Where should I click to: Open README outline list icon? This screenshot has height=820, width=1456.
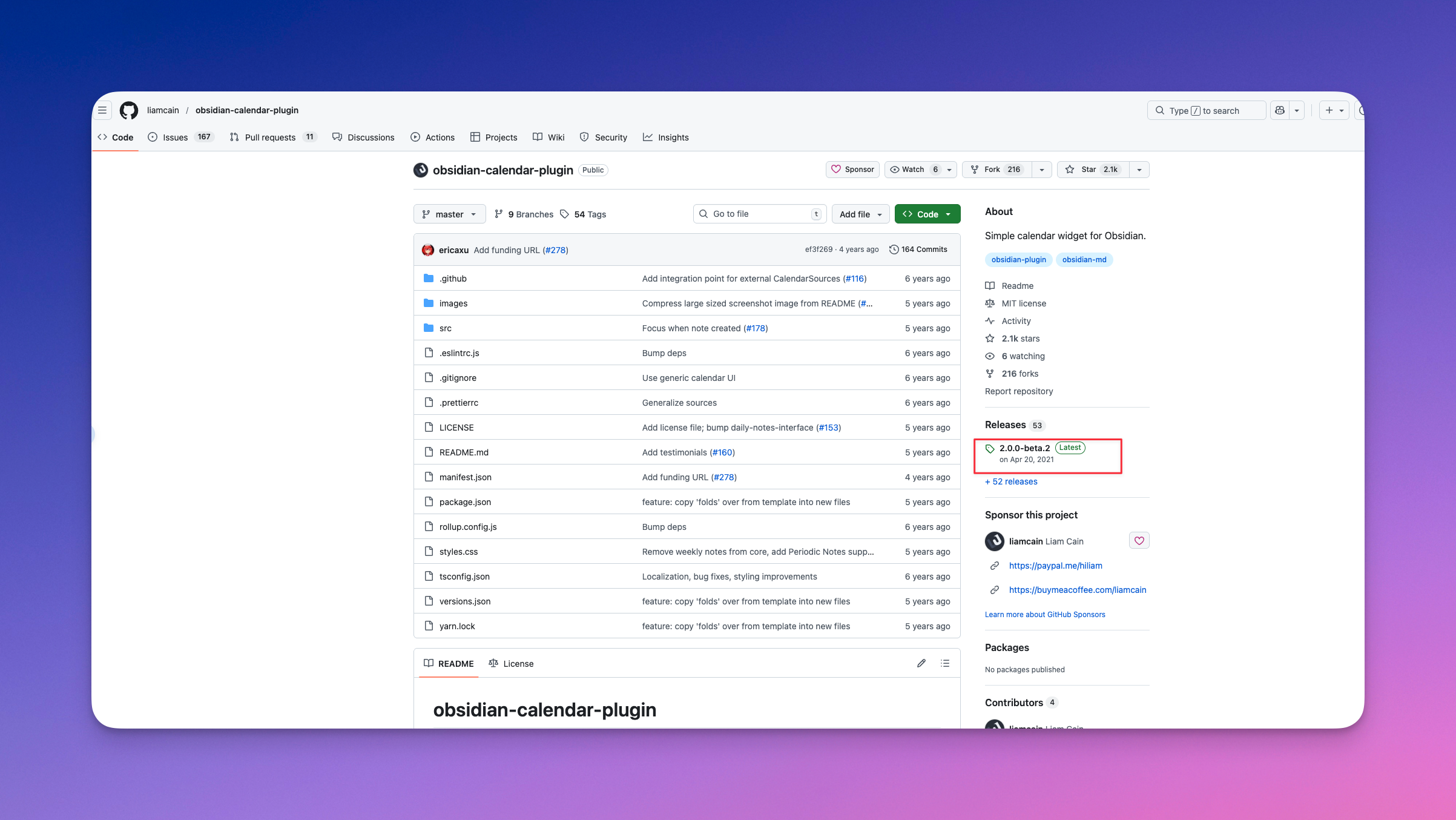tap(945, 663)
